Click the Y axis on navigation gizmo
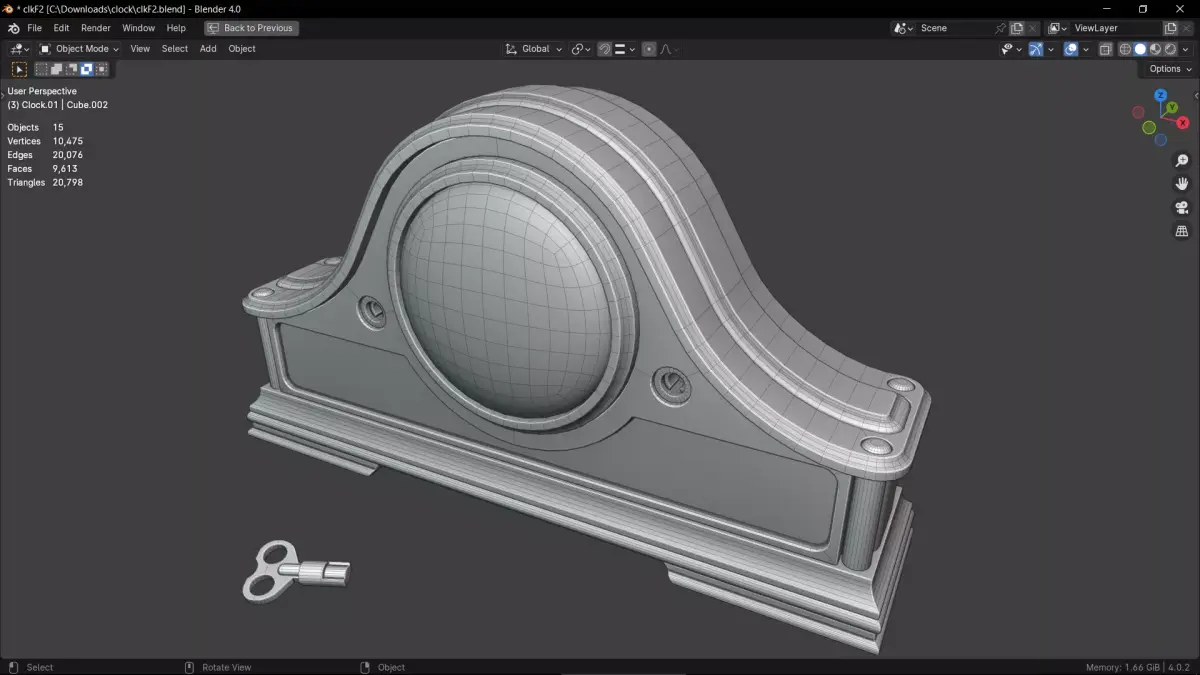This screenshot has height=675, width=1200. pyautogui.click(x=1172, y=107)
